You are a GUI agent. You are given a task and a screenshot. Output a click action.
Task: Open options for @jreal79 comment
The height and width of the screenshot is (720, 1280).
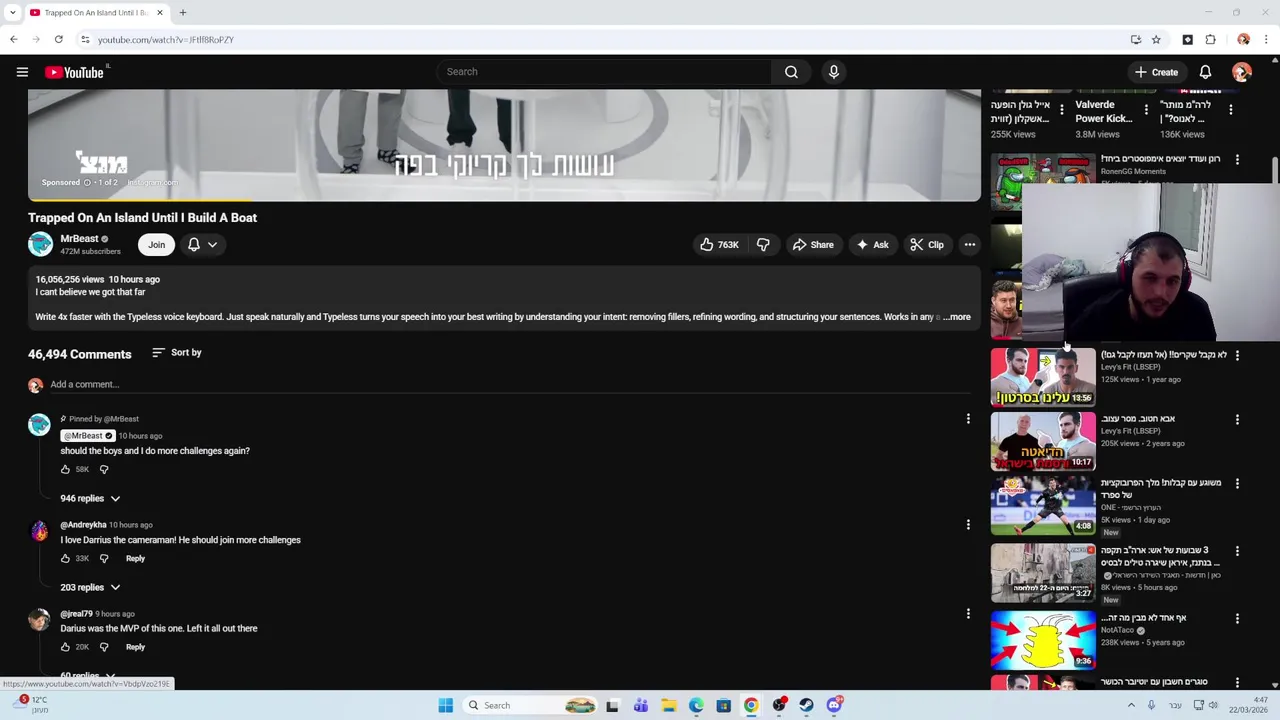(x=968, y=613)
